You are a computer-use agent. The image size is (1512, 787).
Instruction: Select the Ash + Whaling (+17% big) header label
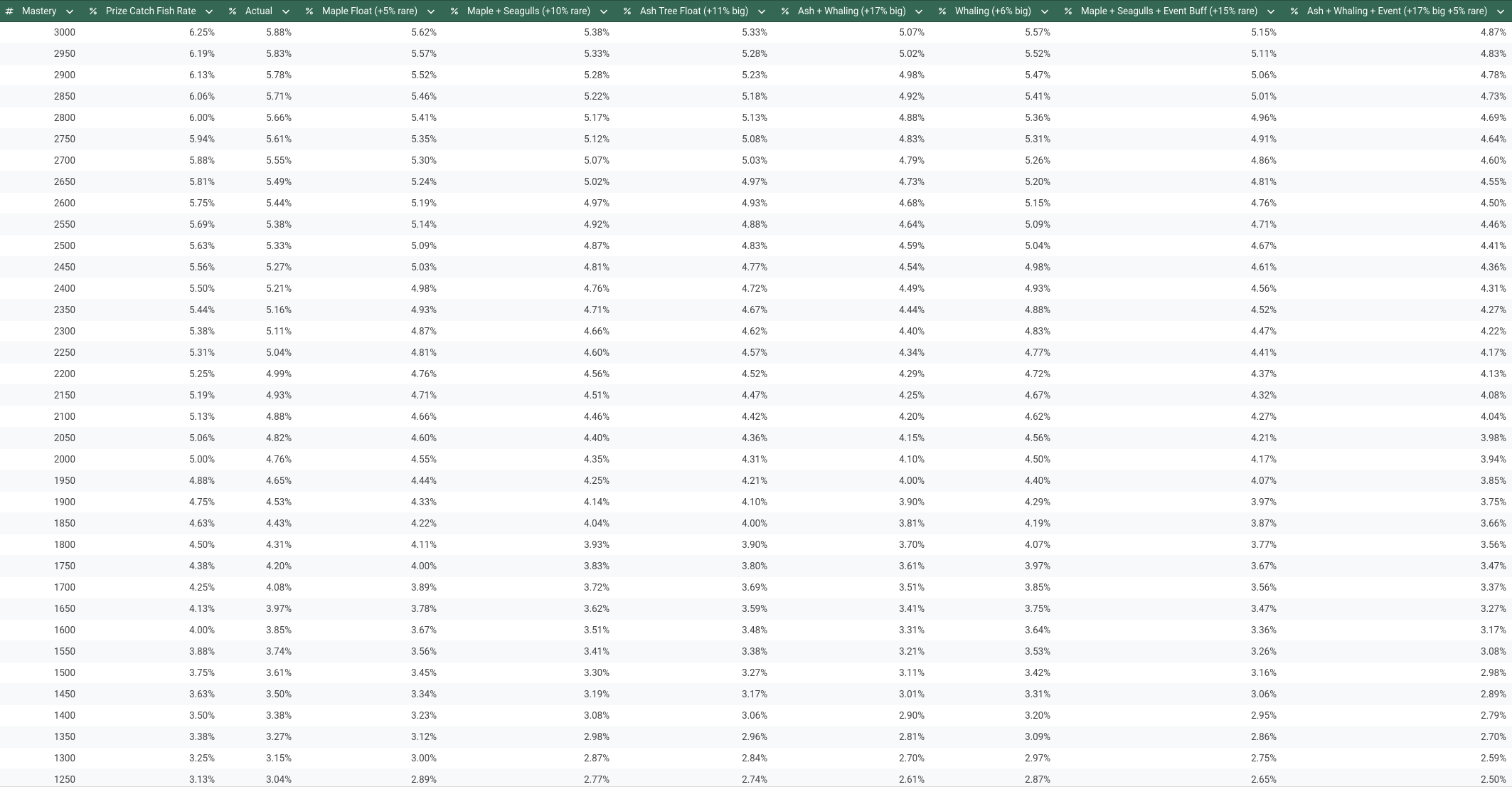(852, 11)
